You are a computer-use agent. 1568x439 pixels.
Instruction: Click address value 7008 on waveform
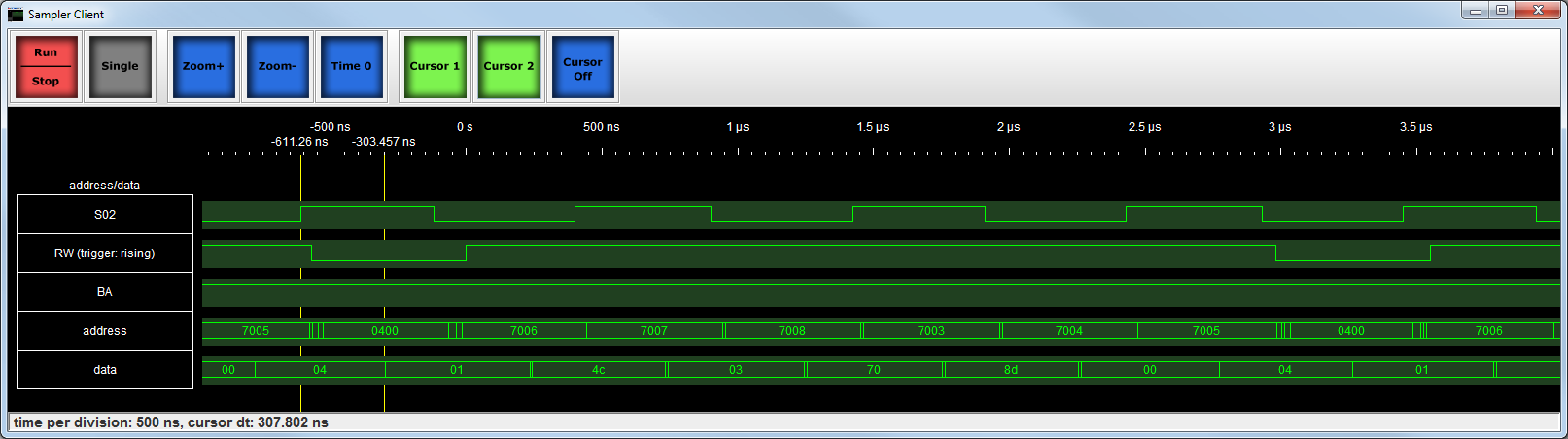coord(791,331)
